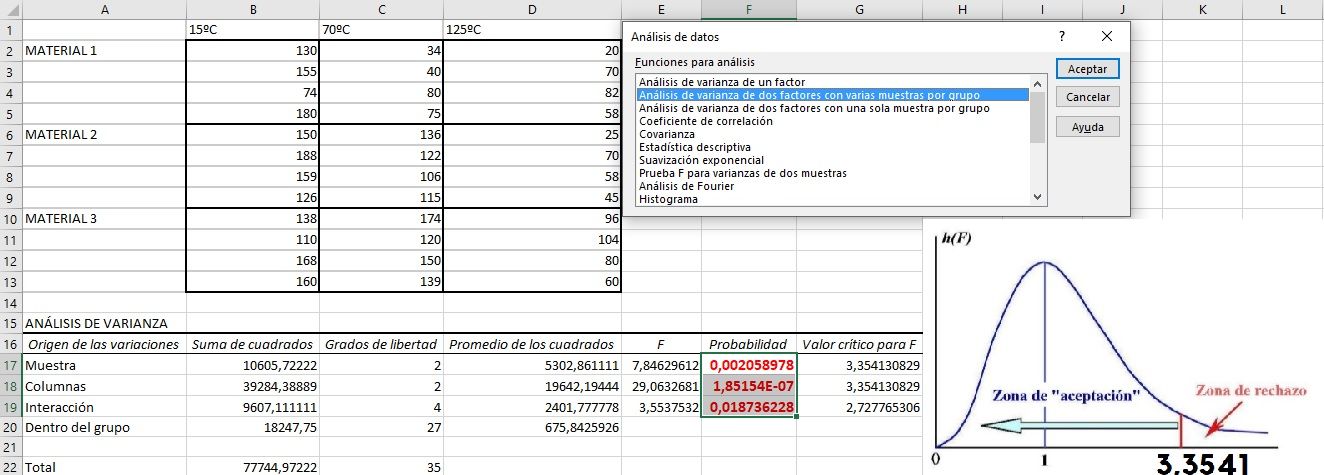The image size is (1324, 475).
Task: Select column C header
Action: tap(382, 9)
